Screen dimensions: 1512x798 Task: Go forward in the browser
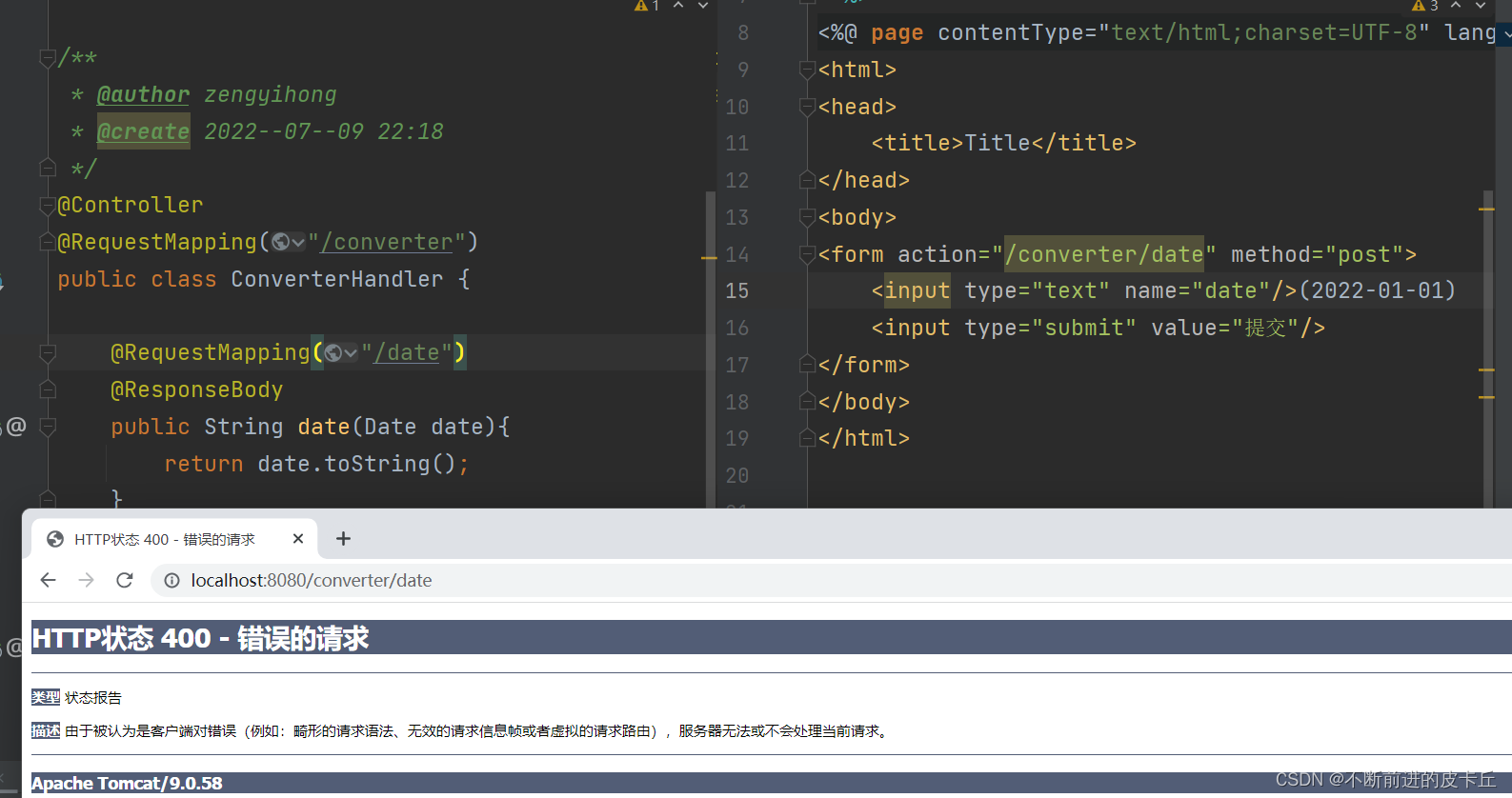[x=87, y=580]
